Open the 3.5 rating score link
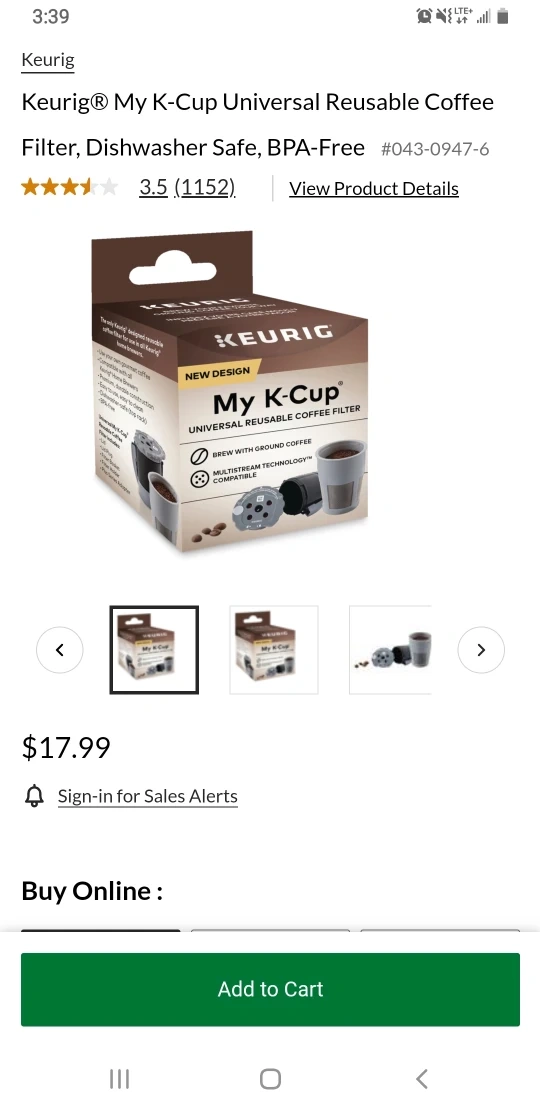The image size is (540, 1110). [x=153, y=188]
